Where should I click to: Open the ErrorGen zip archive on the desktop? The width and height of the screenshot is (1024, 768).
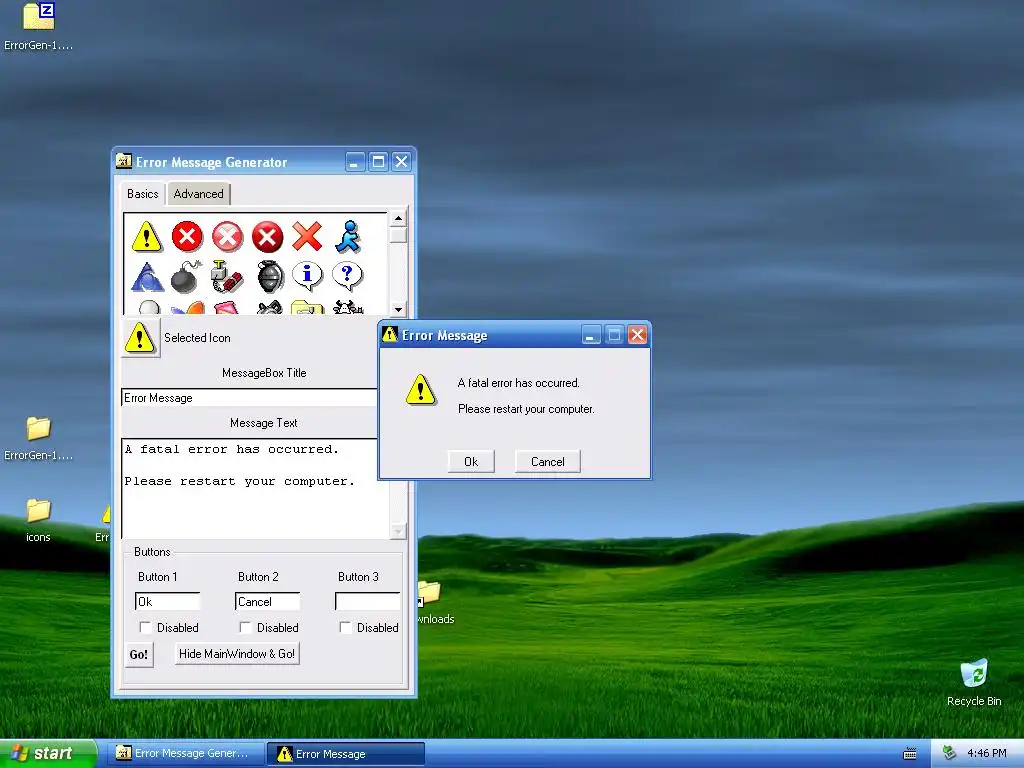click(38, 27)
